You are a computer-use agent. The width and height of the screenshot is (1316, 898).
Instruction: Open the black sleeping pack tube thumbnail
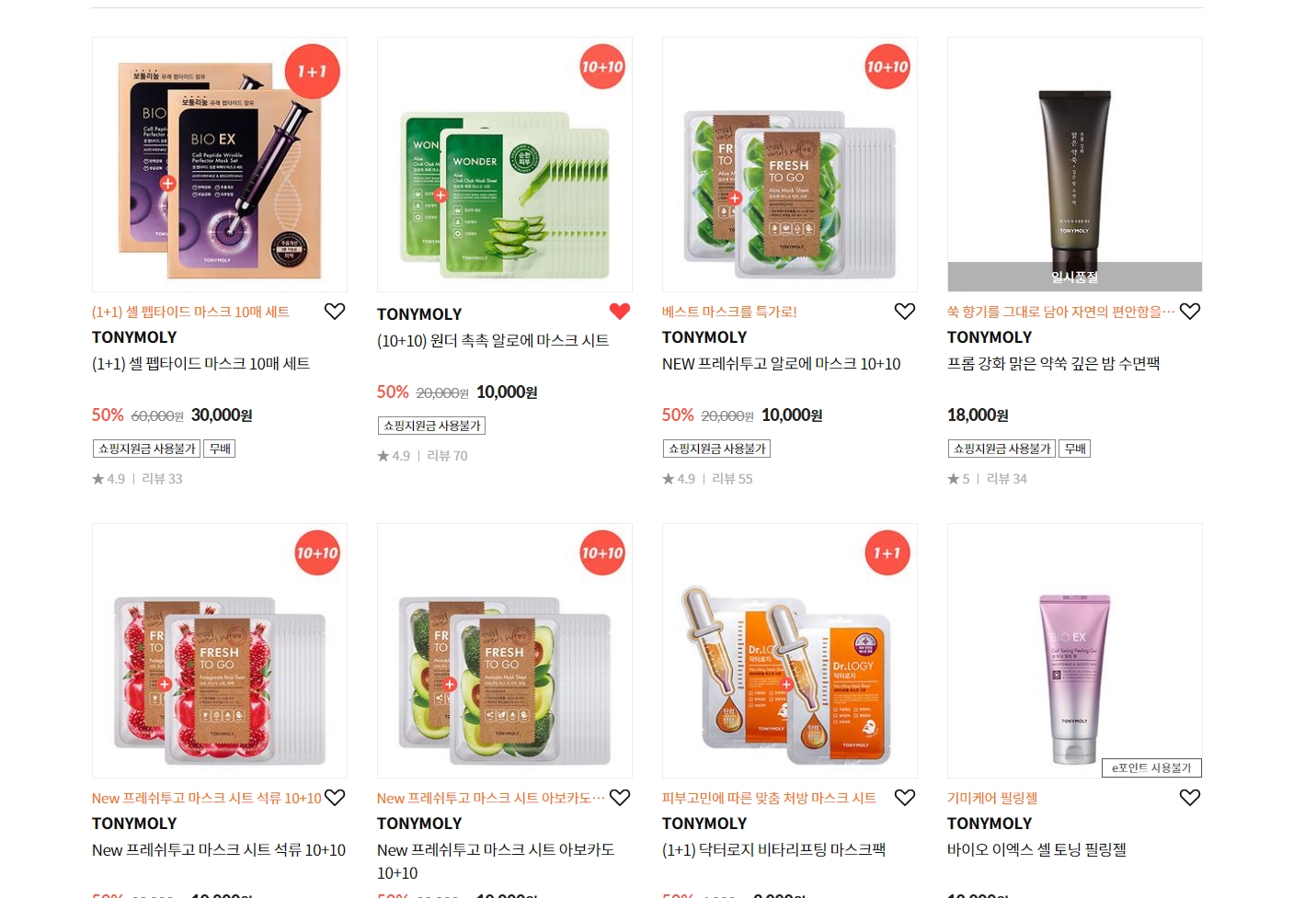[1075, 165]
